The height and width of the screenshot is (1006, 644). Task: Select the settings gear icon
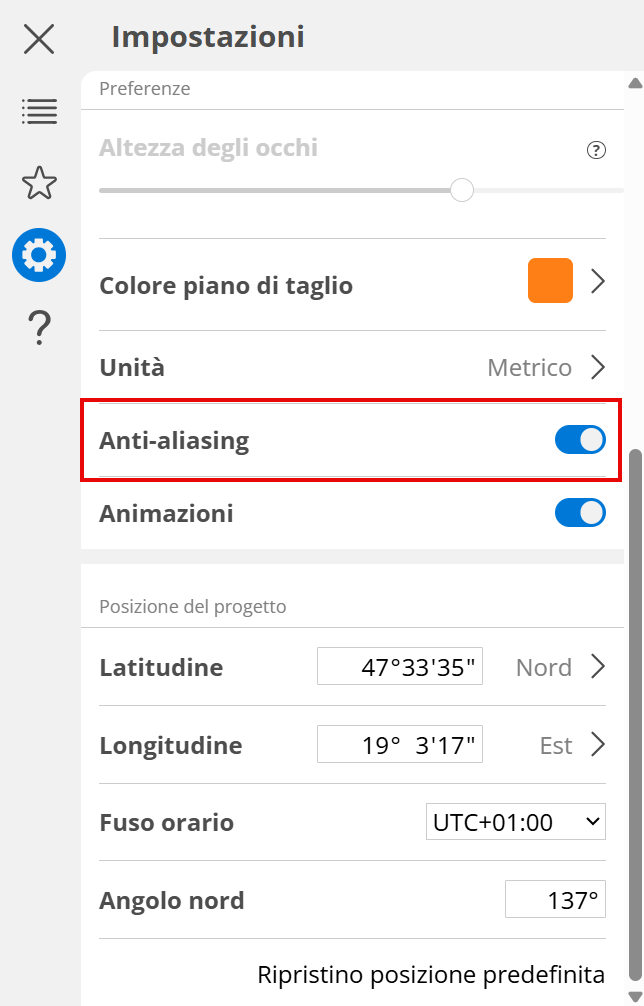pyautogui.click(x=39, y=255)
